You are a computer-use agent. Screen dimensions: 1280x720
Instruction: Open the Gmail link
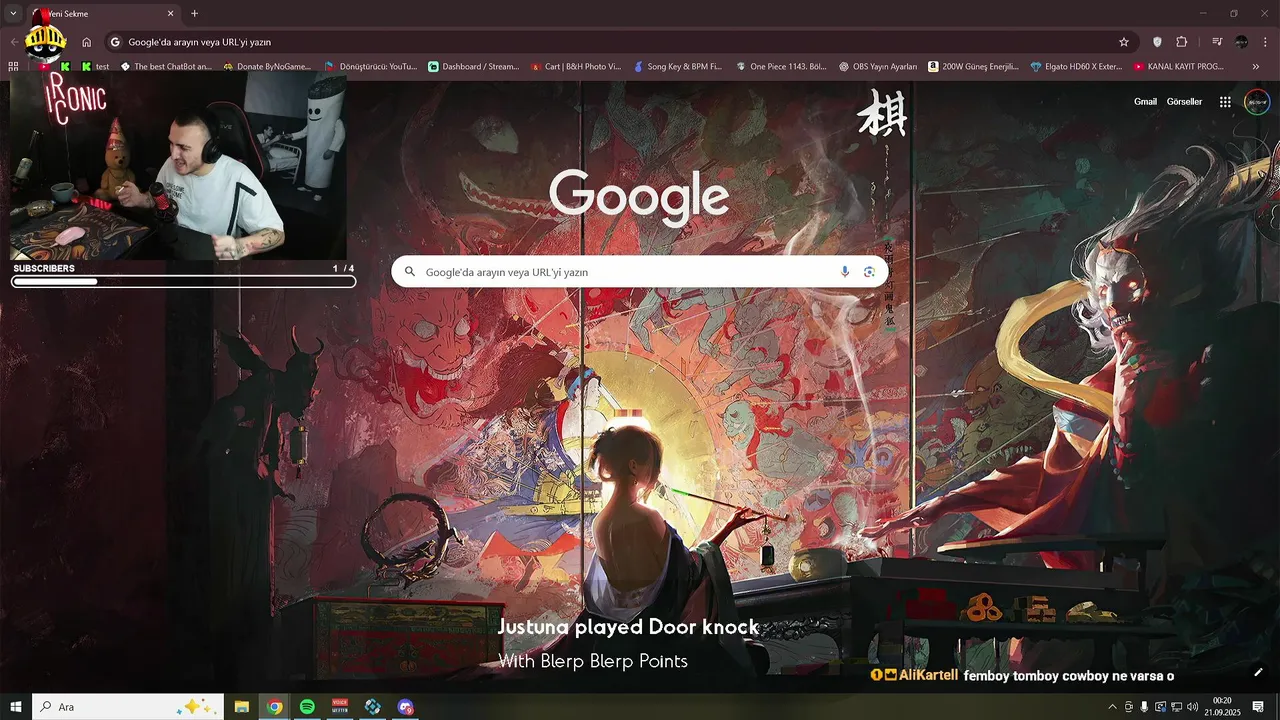pos(1145,102)
